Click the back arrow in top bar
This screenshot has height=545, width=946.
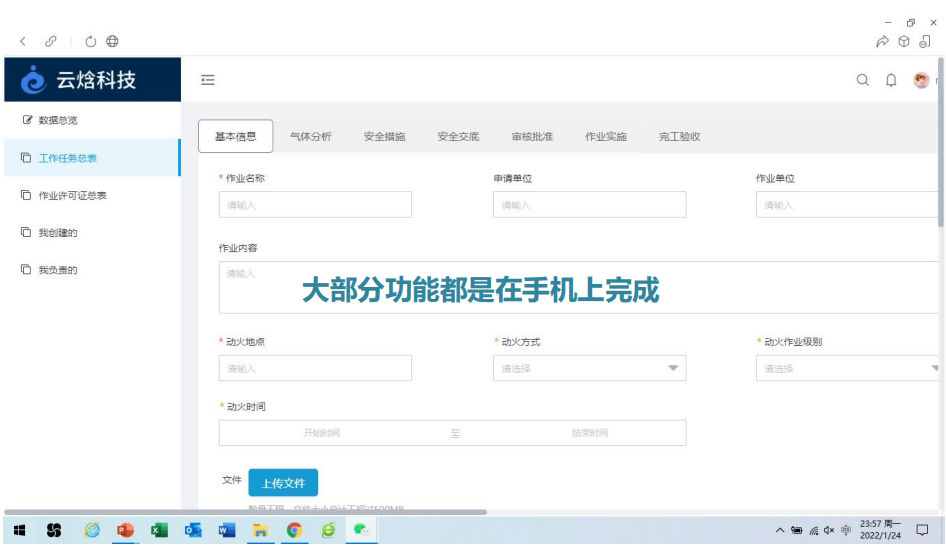tap(23, 41)
